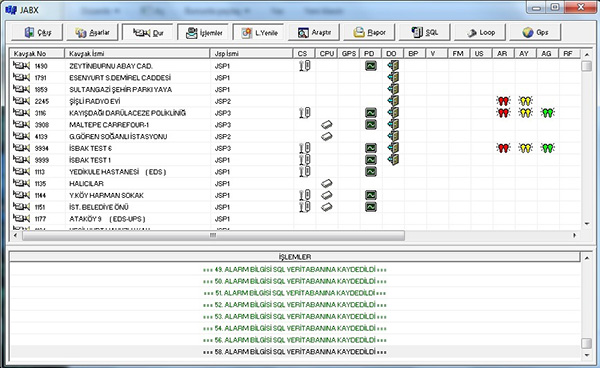Click PD monitor icon for İST. BELEDİYE ÖNÜ
This screenshot has width=600, height=368.
point(370,207)
